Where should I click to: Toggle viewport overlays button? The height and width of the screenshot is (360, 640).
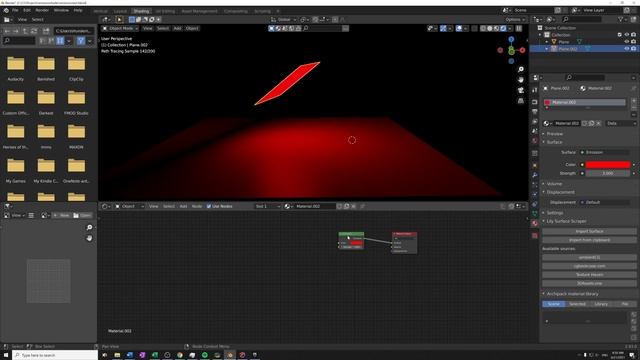(x=459, y=29)
